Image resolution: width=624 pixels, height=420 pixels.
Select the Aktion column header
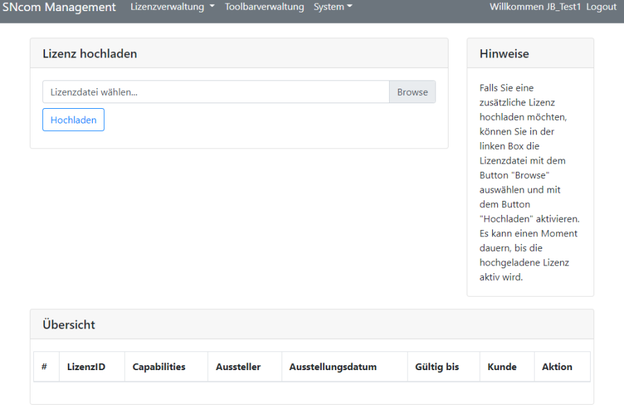point(557,367)
